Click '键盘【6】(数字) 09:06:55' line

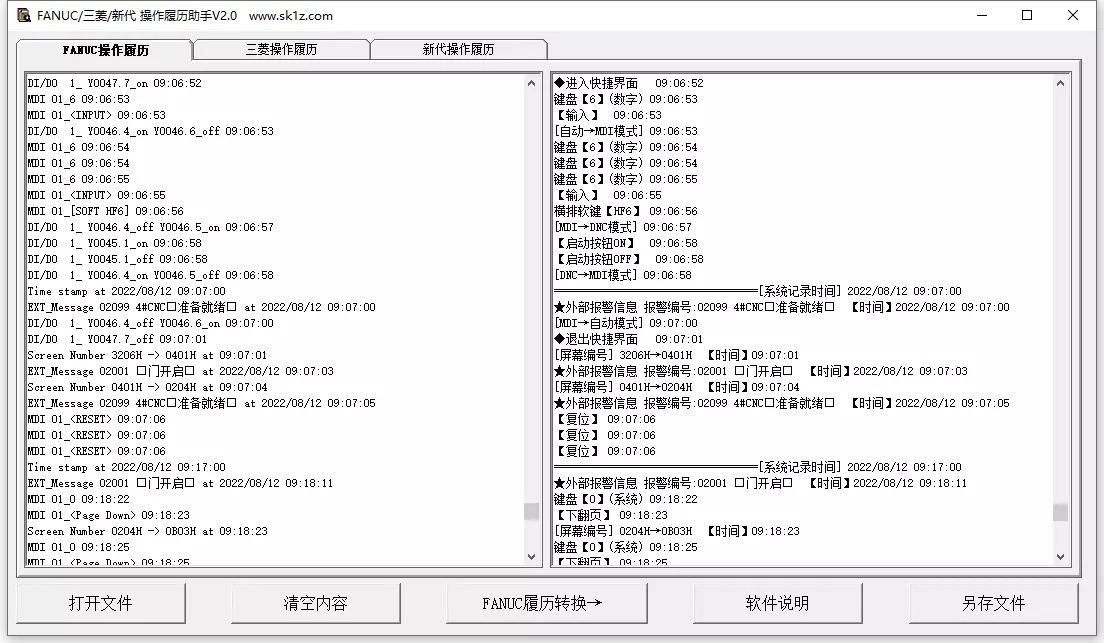626,179
